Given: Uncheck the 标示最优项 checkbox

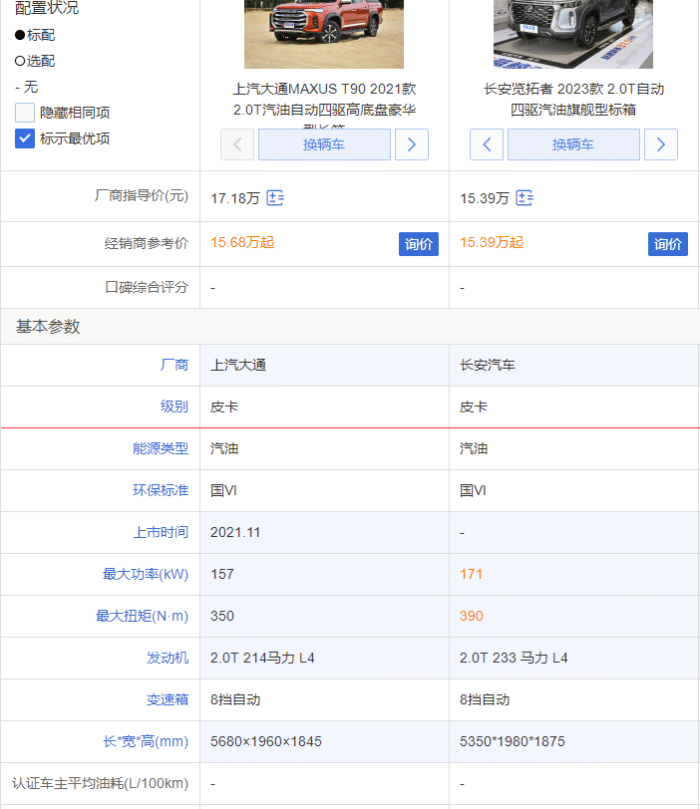Looking at the screenshot, I should (x=25, y=138).
